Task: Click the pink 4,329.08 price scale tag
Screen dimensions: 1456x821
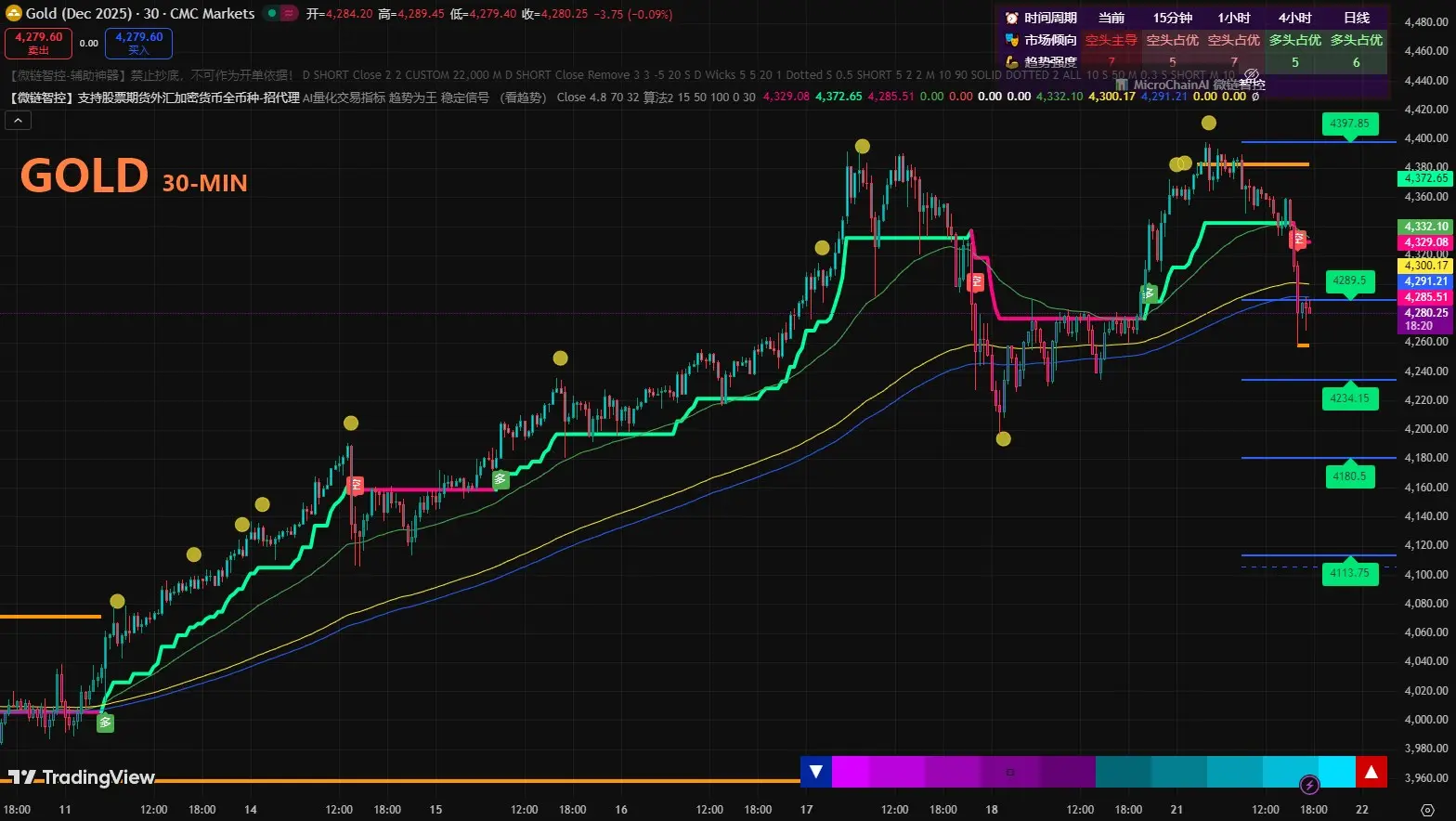Action: pos(1425,242)
